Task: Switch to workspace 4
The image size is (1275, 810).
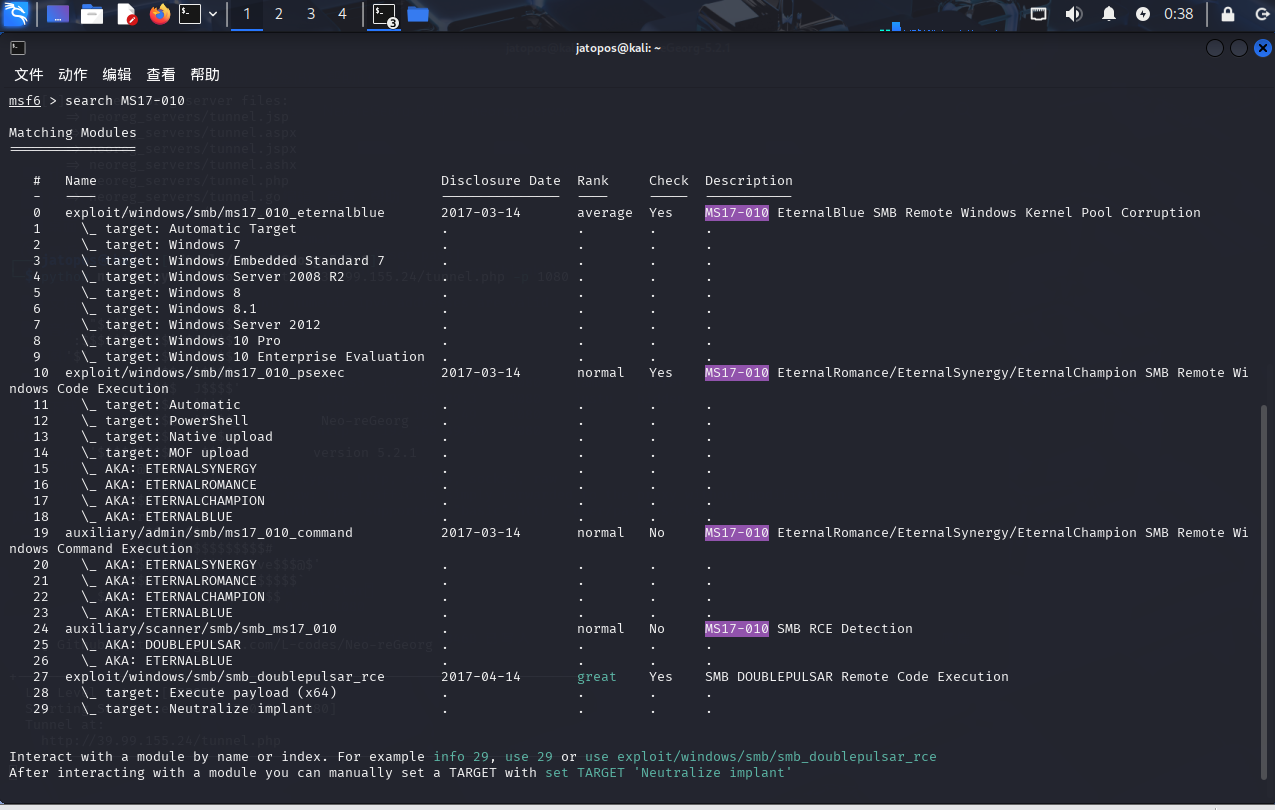Action: point(343,14)
